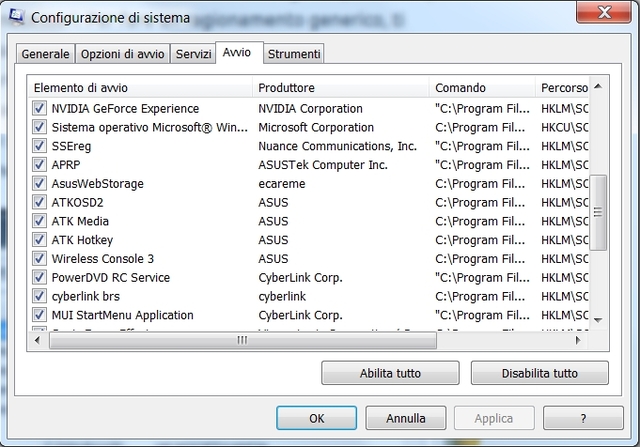This screenshot has height=447, width=640.
Task: Uncheck the PowerDVD RC Service checkbox
Action: click(40, 278)
